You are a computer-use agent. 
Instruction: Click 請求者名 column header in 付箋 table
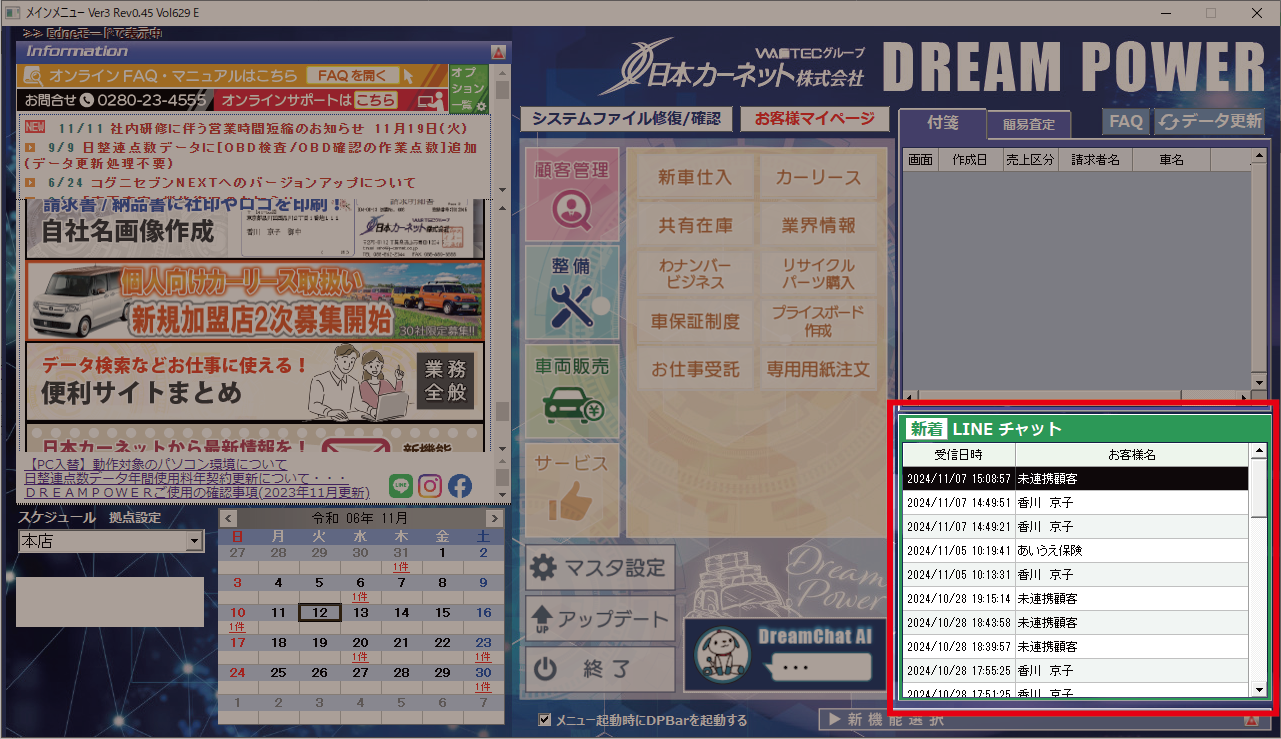[x=1096, y=160]
